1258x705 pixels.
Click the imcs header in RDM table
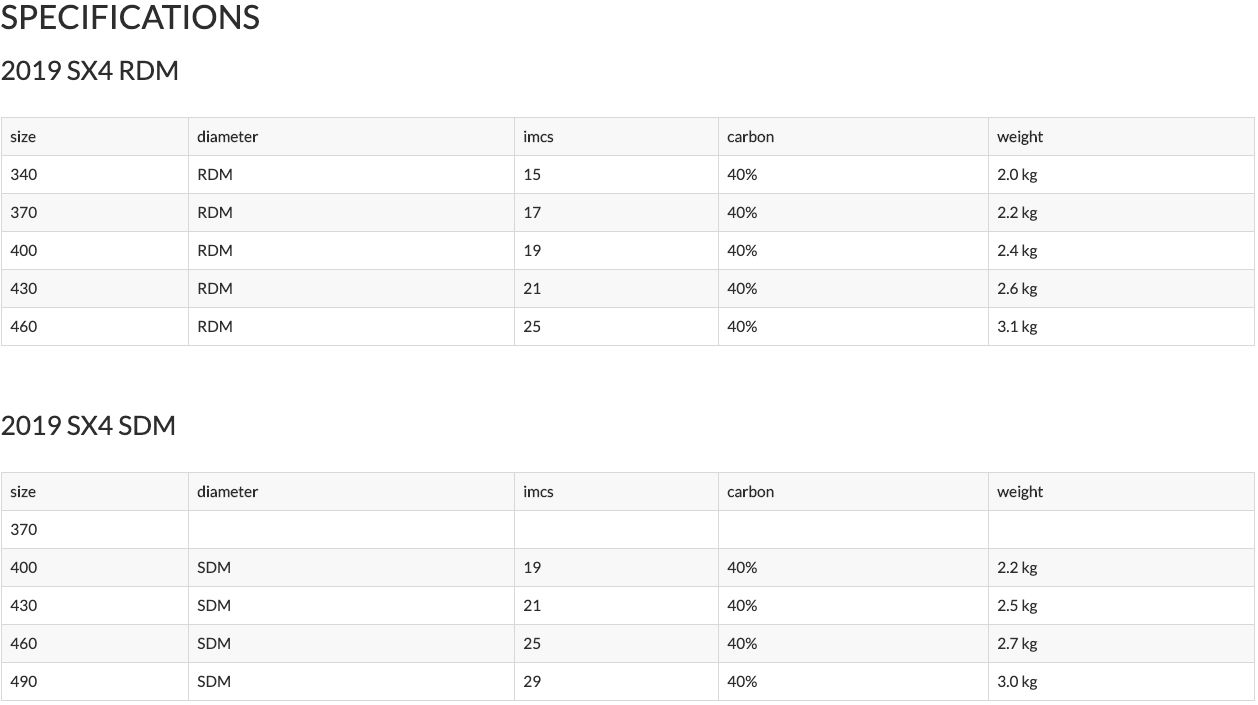coord(538,137)
